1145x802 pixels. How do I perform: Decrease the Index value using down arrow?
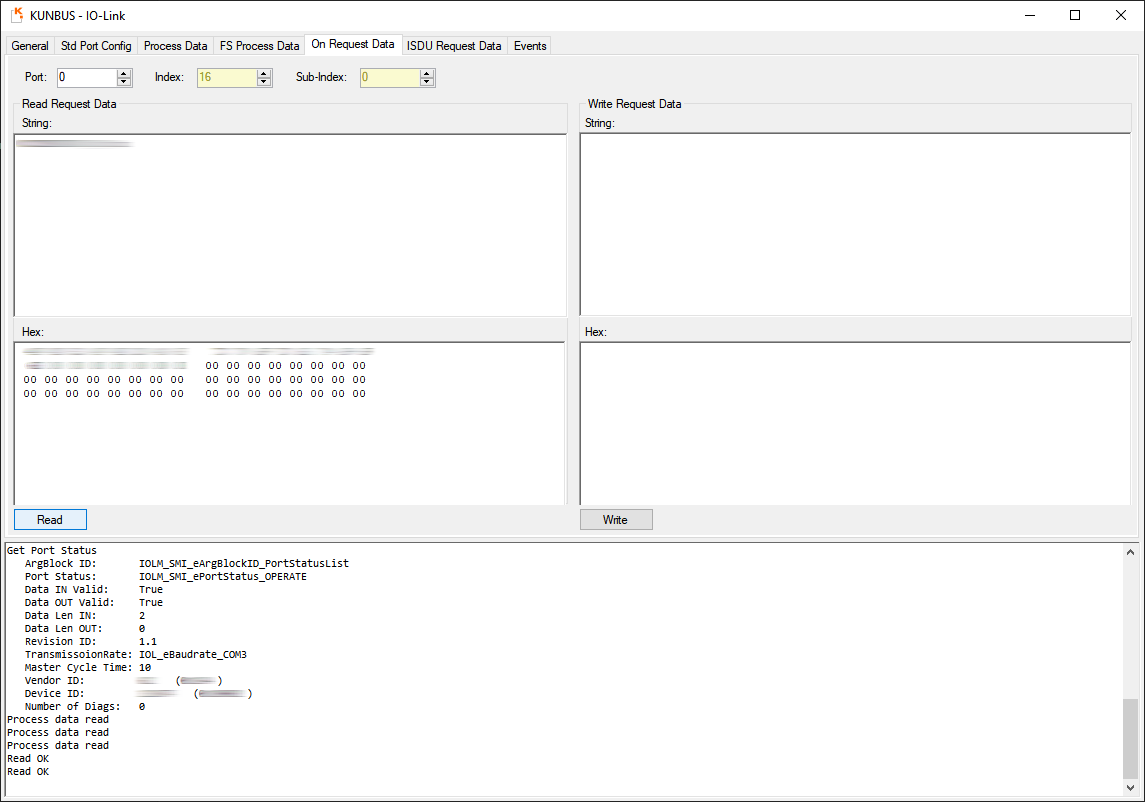tap(264, 82)
